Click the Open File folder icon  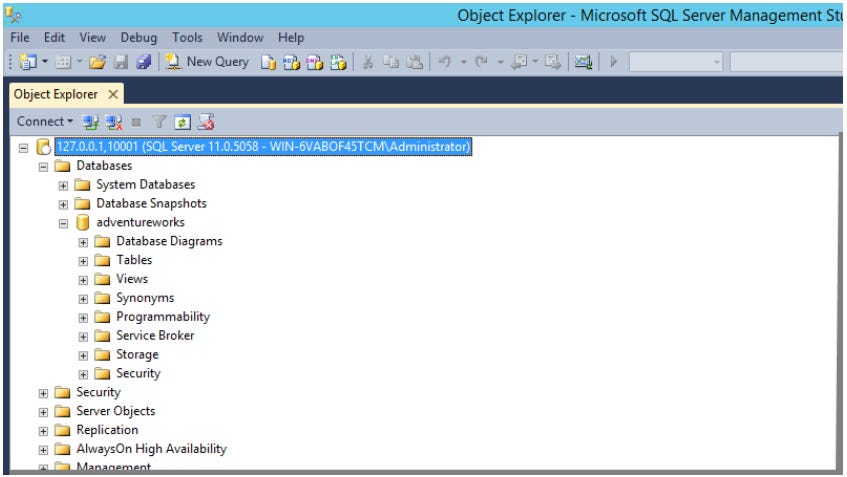click(x=97, y=62)
